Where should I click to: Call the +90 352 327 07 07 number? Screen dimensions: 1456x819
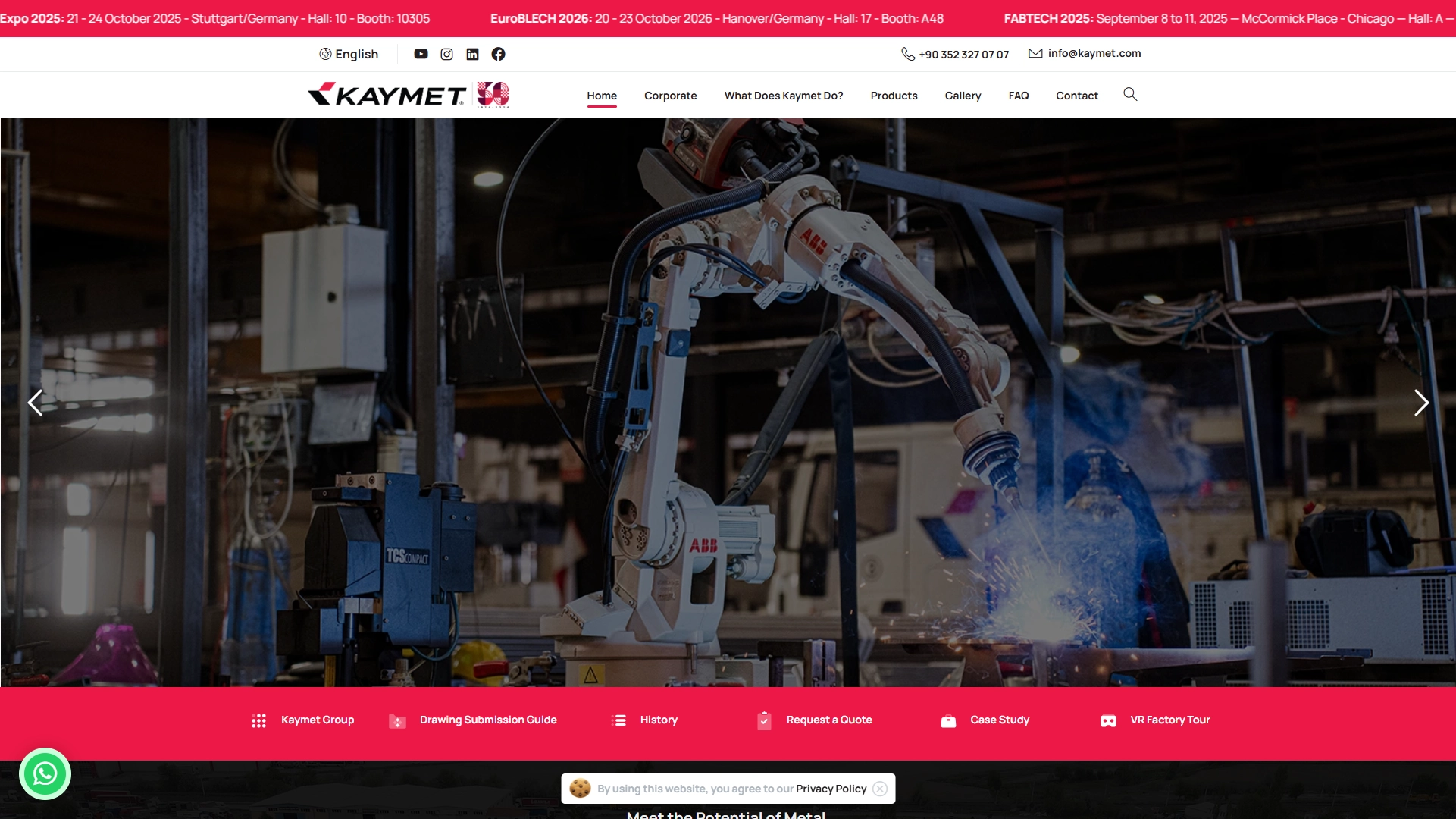[963, 55]
